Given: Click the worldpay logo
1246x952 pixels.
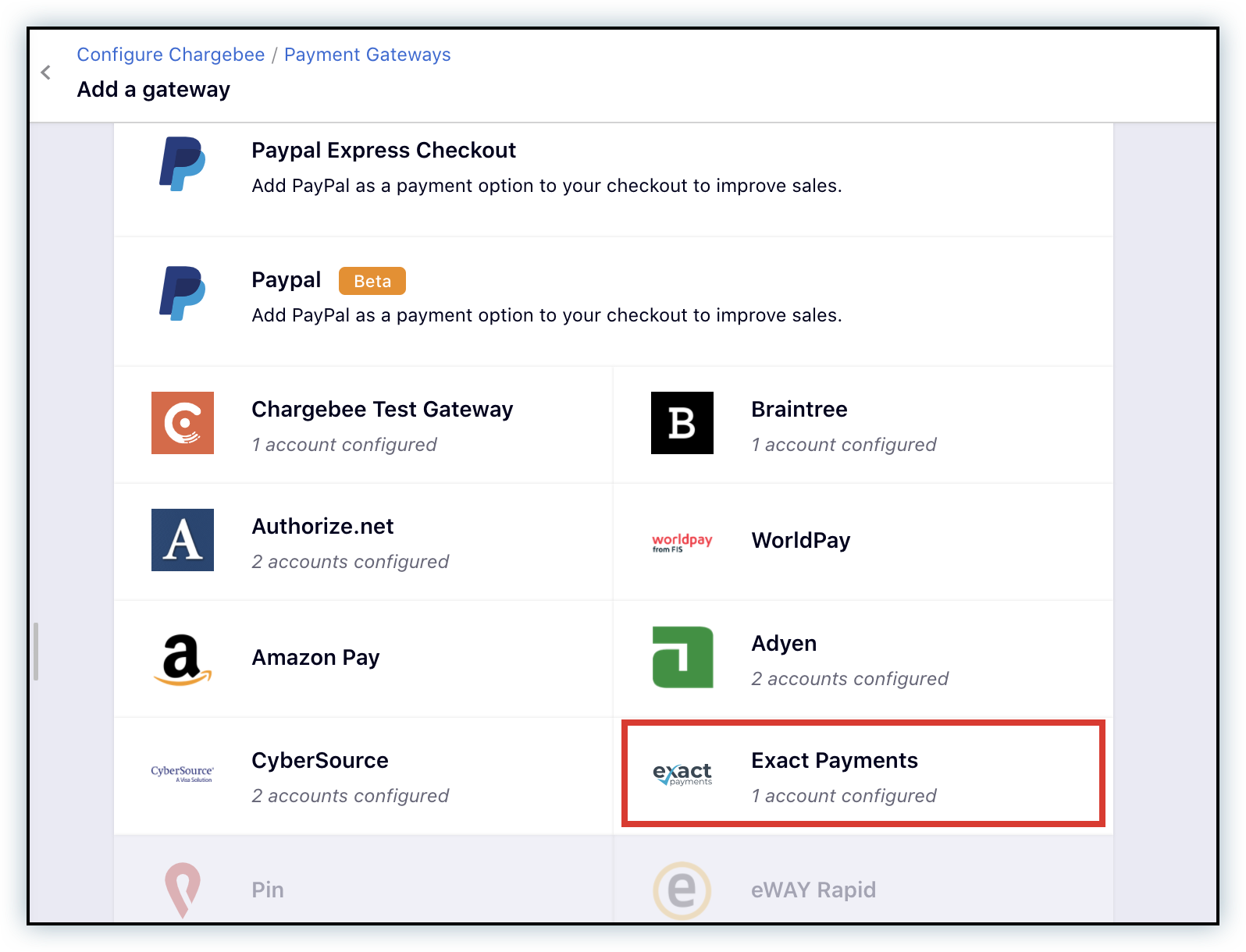Looking at the screenshot, I should pos(682,542).
